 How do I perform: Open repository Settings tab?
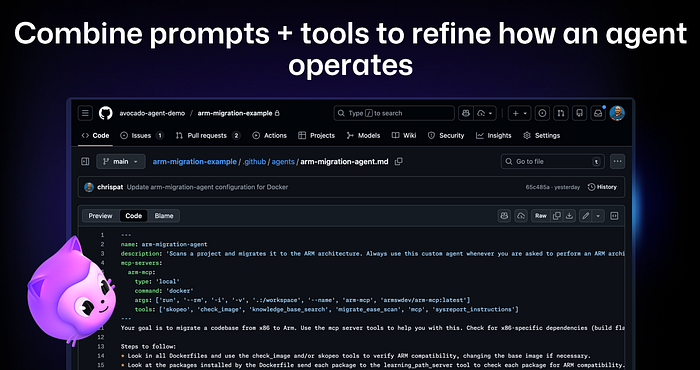pyautogui.click(x=542, y=136)
